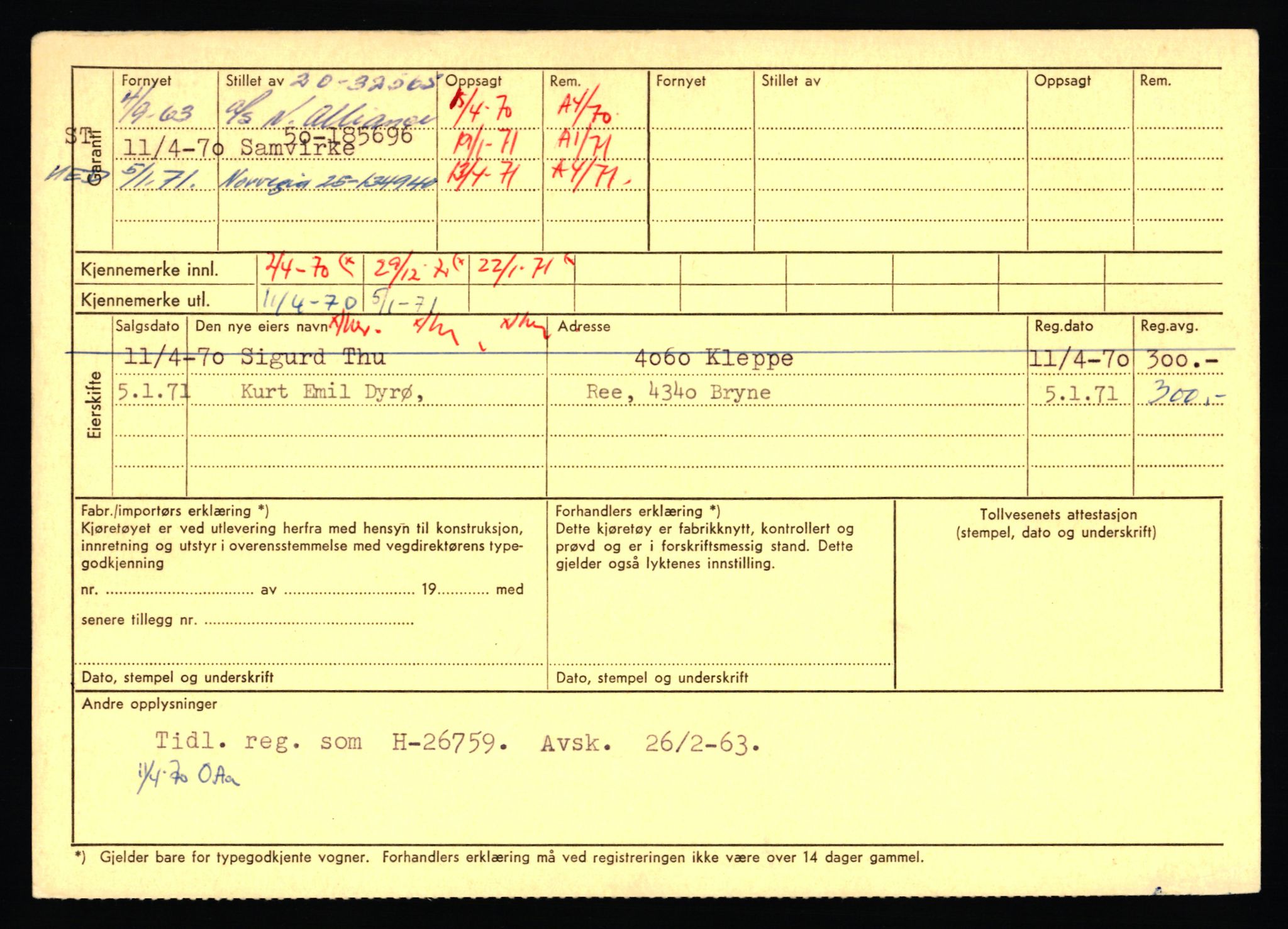Select the name 'Kurt Emil Dyrø,'
The width and height of the screenshot is (1288, 929).
point(331,392)
